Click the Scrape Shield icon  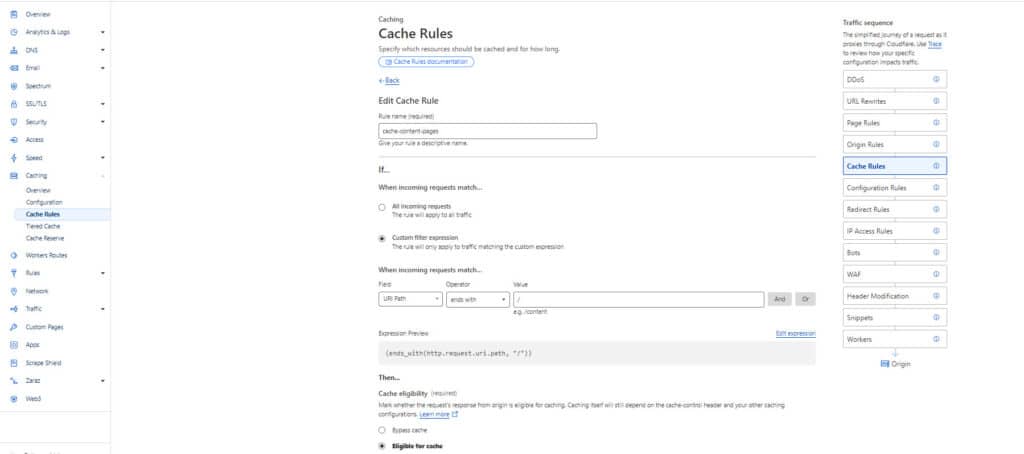click(x=14, y=363)
